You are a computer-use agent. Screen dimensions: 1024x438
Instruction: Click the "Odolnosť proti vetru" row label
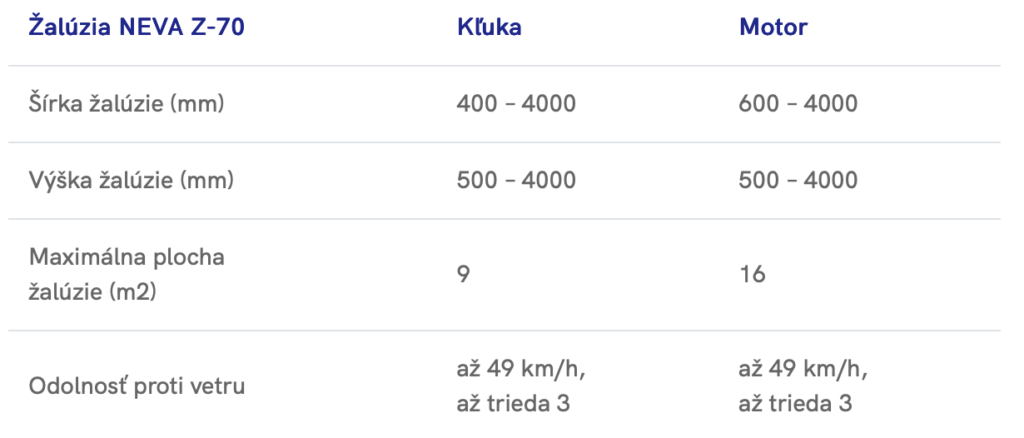(135, 386)
